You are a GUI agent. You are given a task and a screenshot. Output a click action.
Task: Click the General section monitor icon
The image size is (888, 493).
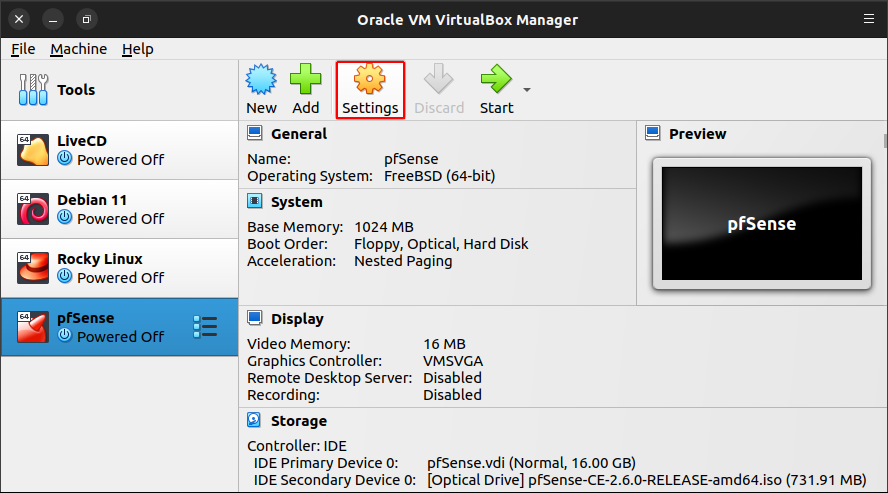pyautogui.click(x=255, y=134)
